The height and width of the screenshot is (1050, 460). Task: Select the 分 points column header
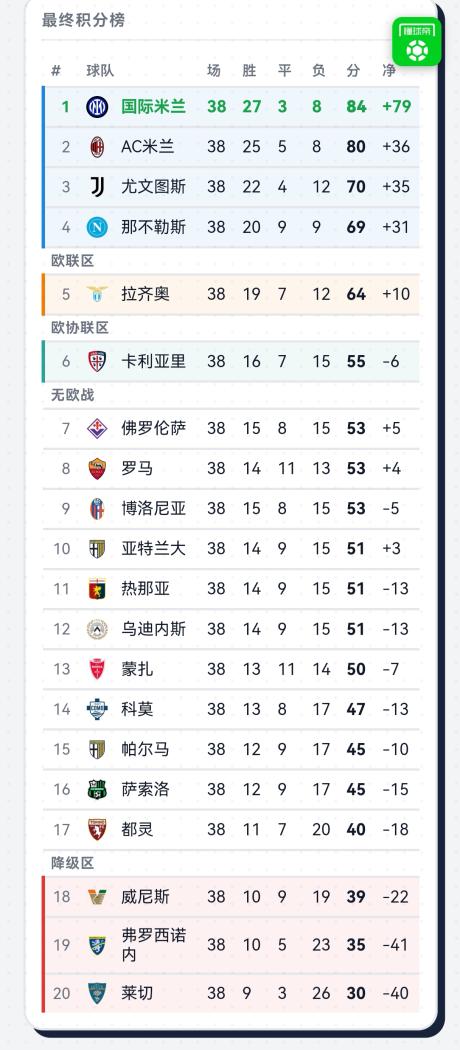coord(353,70)
